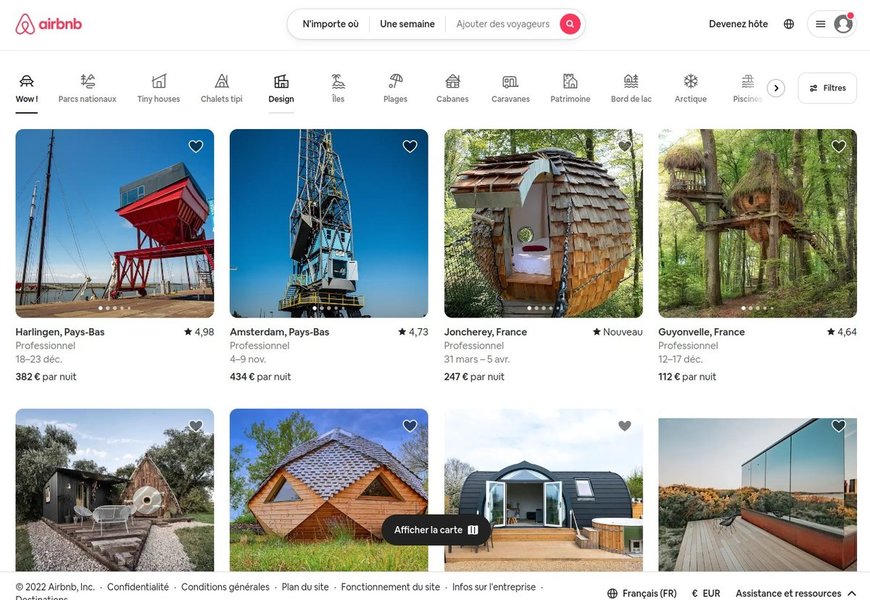Select the Tiny houses category
This screenshot has width=870, height=600.
pos(159,89)
